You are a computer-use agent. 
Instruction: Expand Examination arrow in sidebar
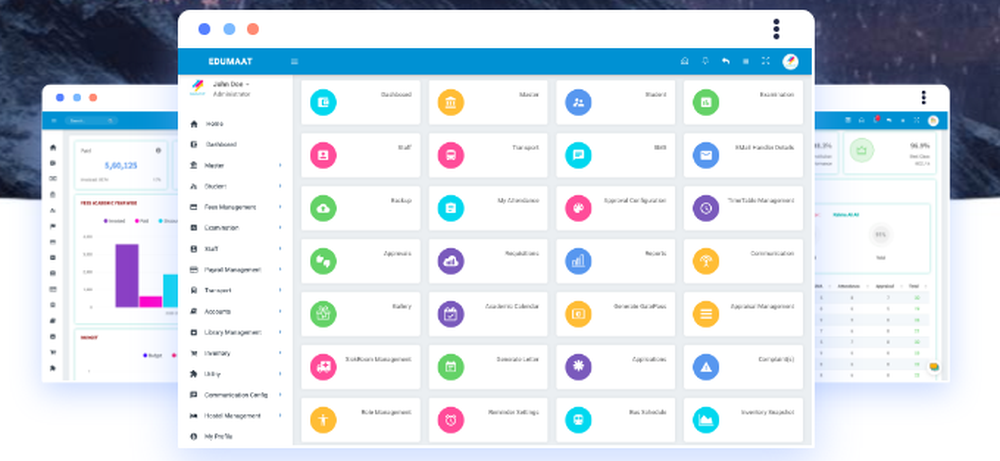click(280, 228)
